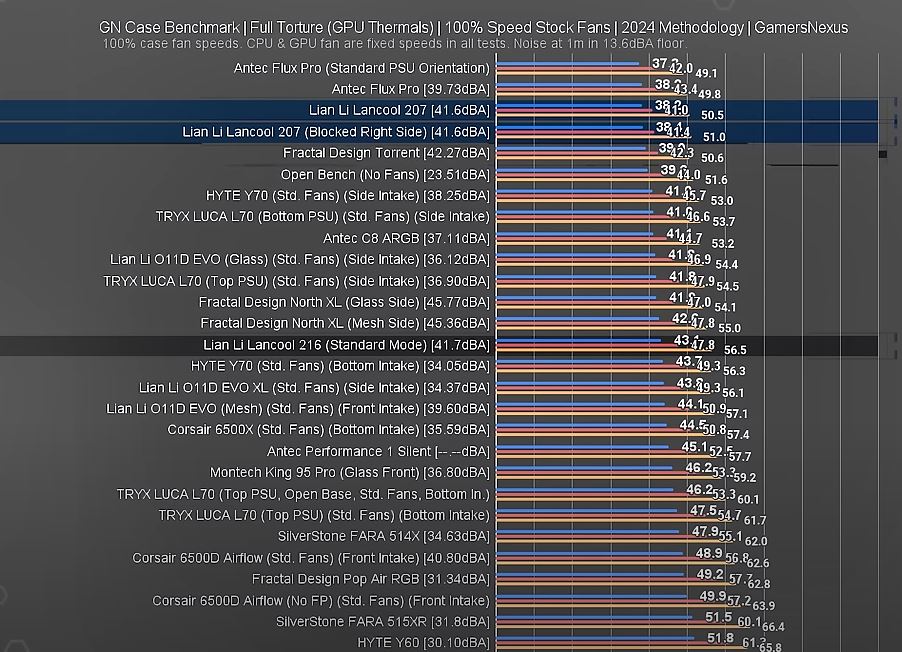Select the HYTE Y60 [30.10dBA] label
This screenshot has height=652, width=902.
(424, 642)
